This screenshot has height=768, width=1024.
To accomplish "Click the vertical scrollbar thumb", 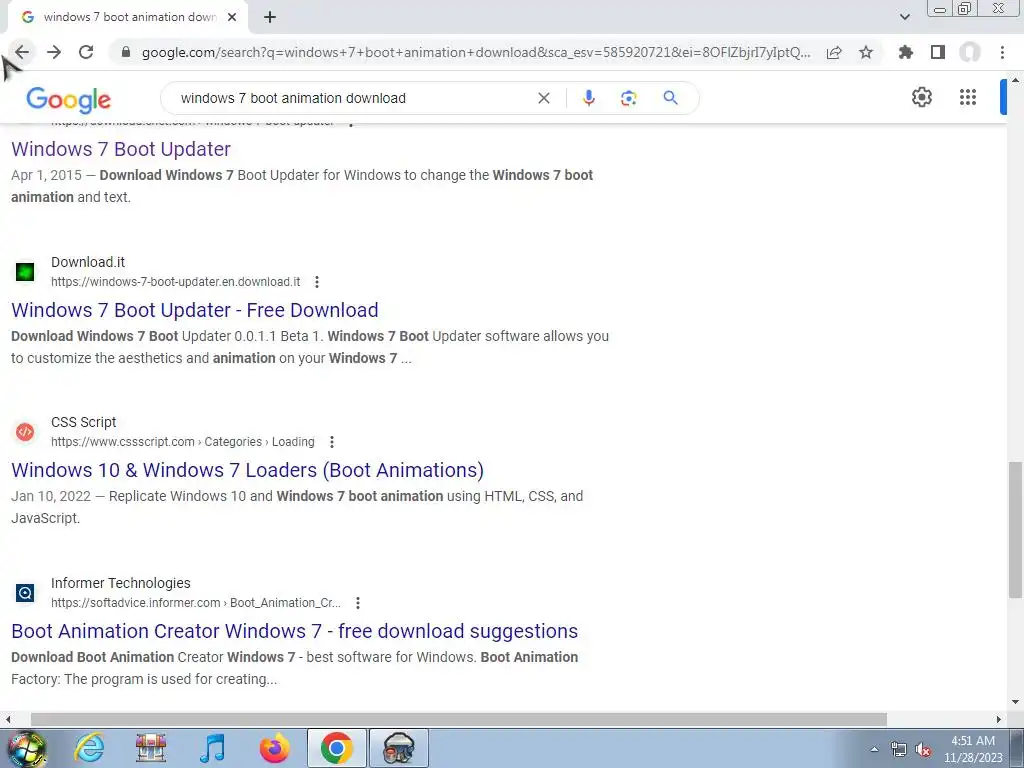I will click(1015, 529).
